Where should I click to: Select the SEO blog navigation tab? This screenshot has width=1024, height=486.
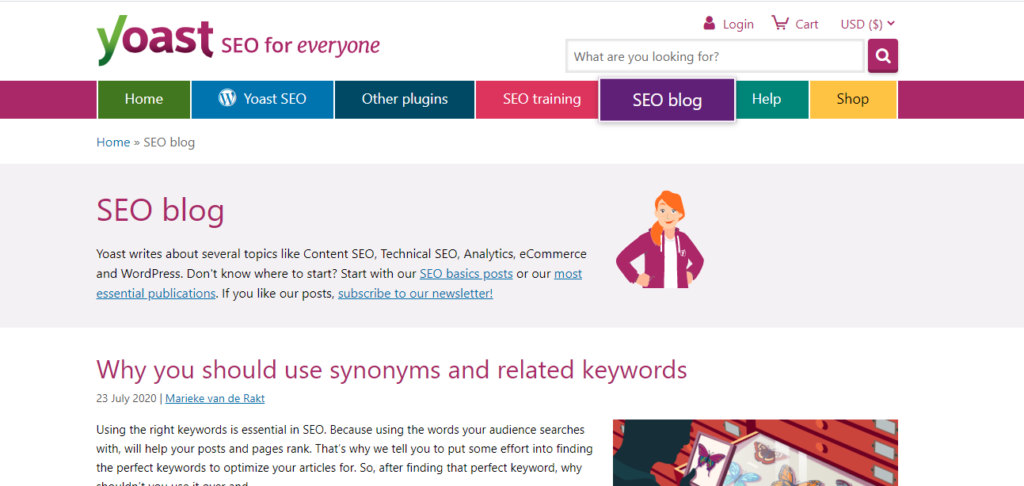click(667, 100)
